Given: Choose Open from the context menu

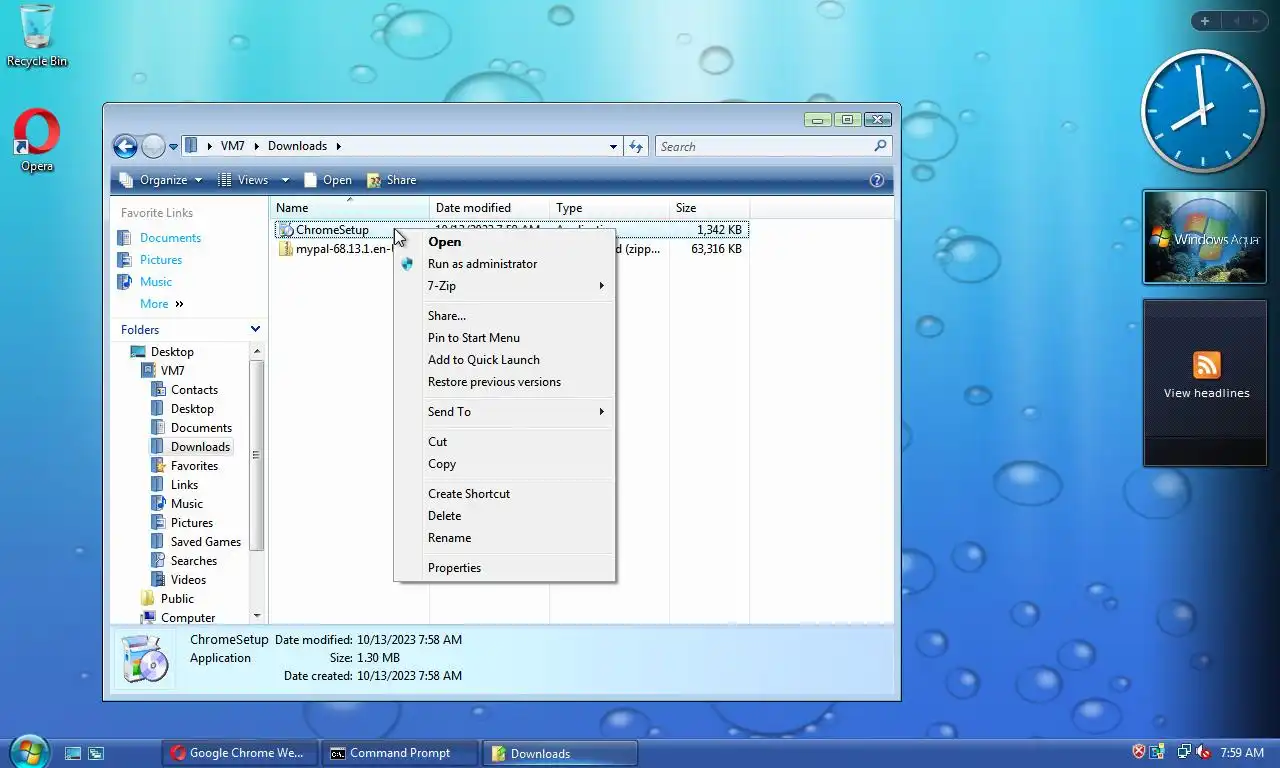Looking at the screenshot, I should click(504, 242).
